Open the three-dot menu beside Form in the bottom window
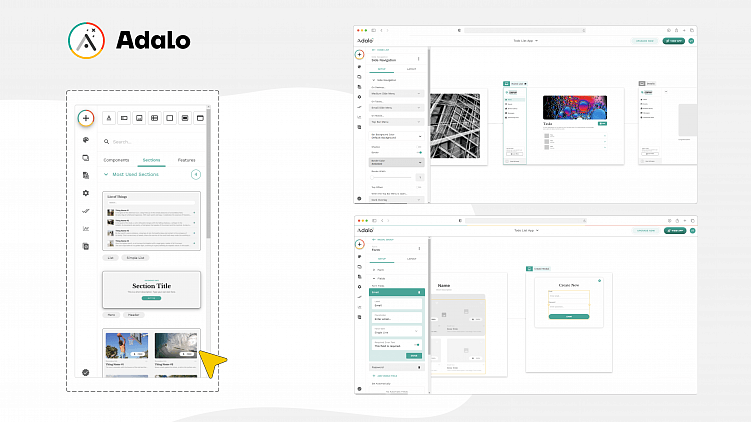 [420, 249]
